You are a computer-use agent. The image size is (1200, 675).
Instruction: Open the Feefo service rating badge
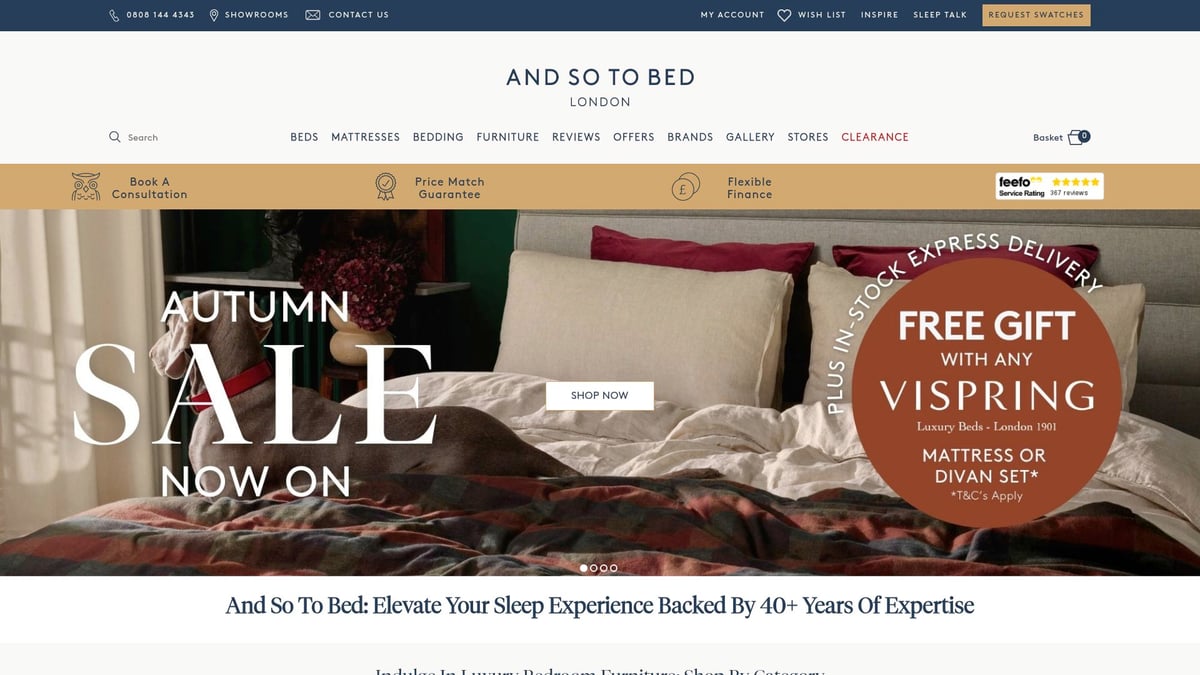pyautogui.click(x=1050, y=186)
